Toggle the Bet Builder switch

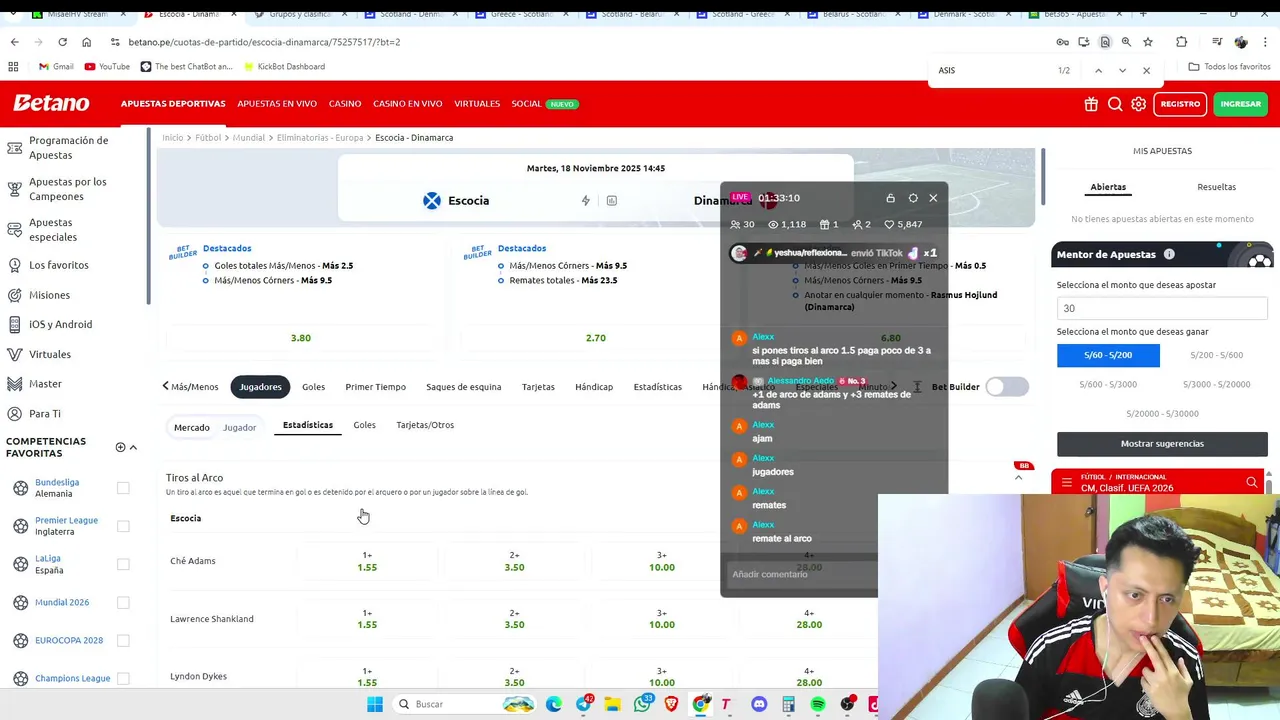click(1007, 387)
